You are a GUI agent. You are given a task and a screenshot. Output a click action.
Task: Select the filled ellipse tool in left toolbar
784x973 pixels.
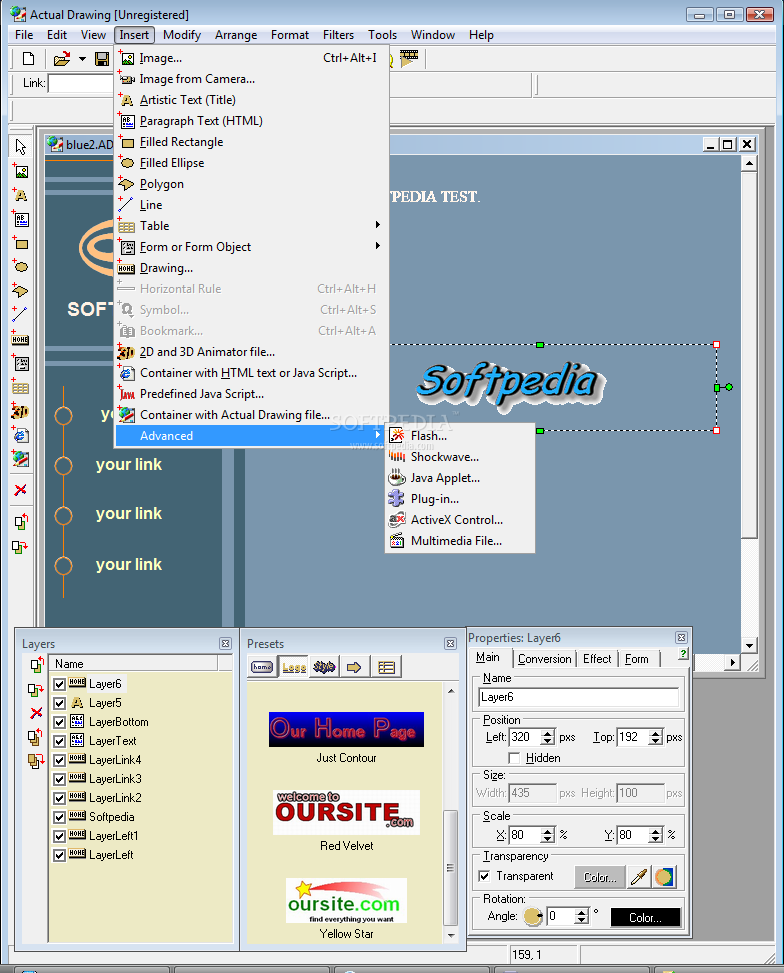pos(20,267)
